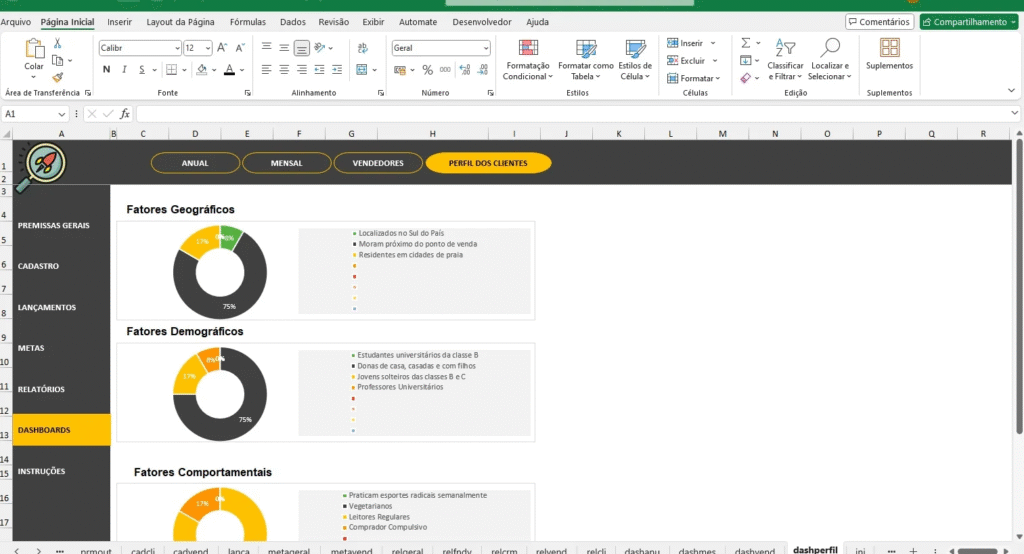Open the Fórmulas ribbon tab
Image resolution: width=1024 pixels, height=554 pixels.
247,22
